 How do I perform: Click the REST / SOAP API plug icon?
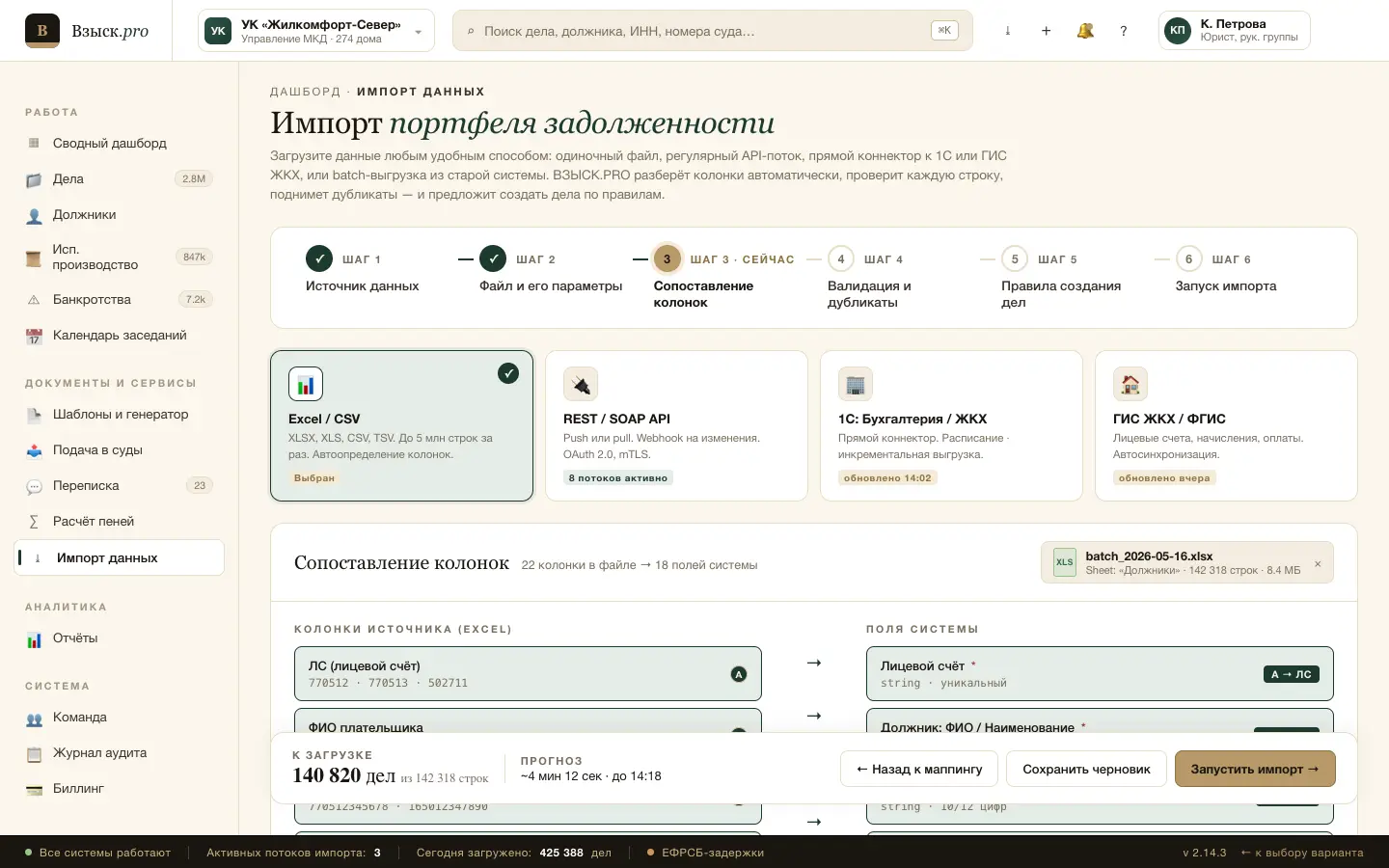581,384
